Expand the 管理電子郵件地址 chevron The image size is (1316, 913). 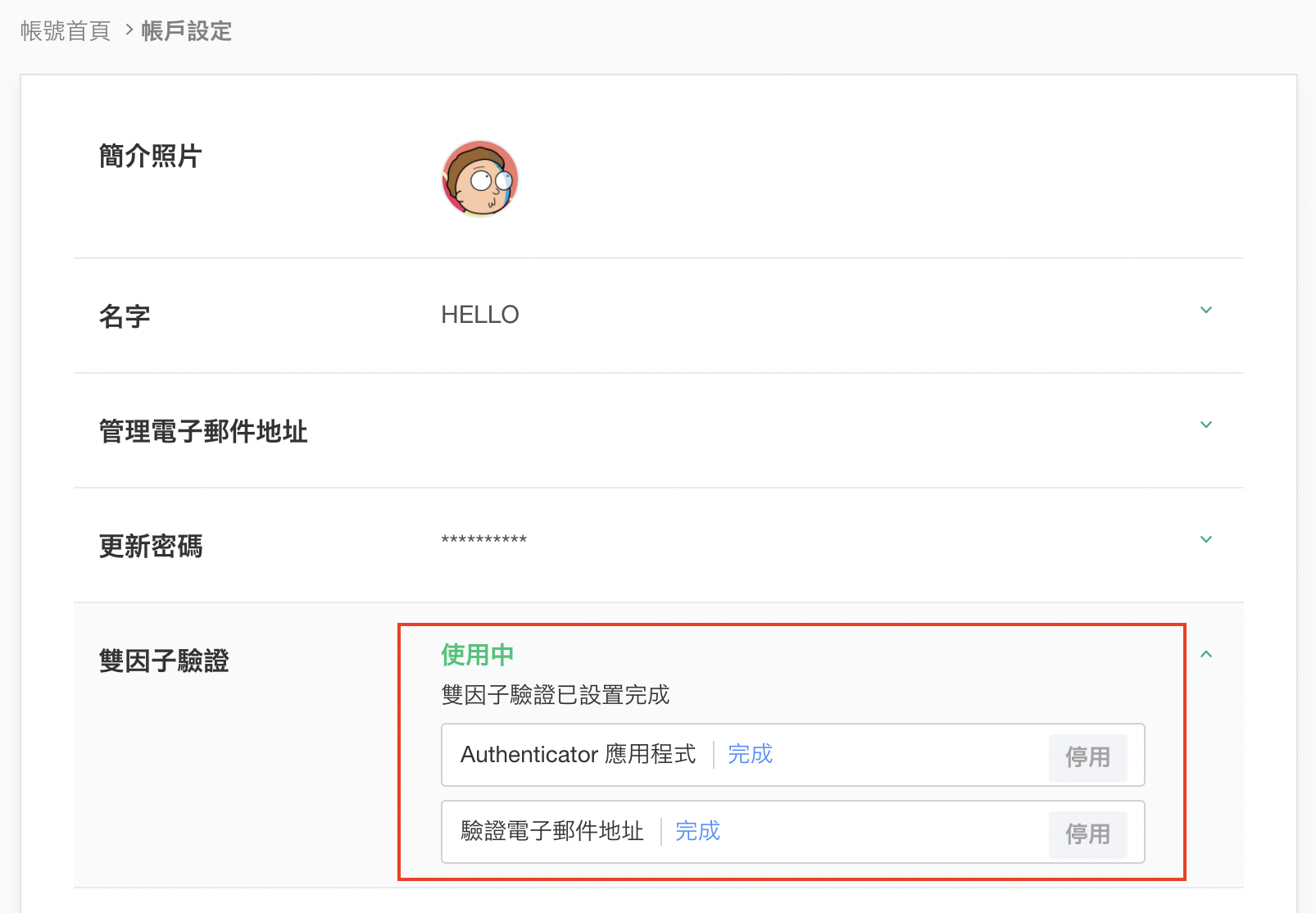1205,425
